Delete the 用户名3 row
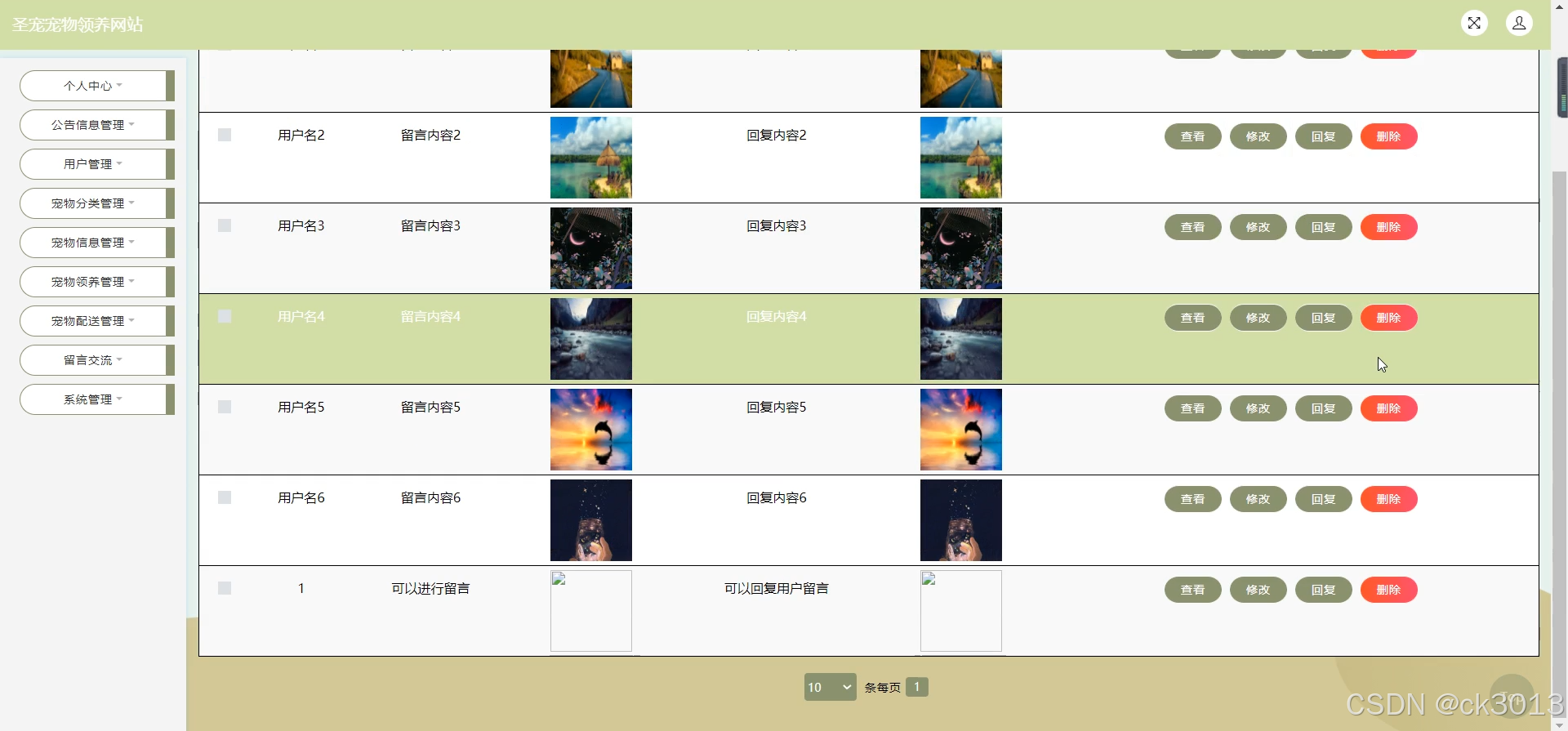 (x=1388, y=227)
